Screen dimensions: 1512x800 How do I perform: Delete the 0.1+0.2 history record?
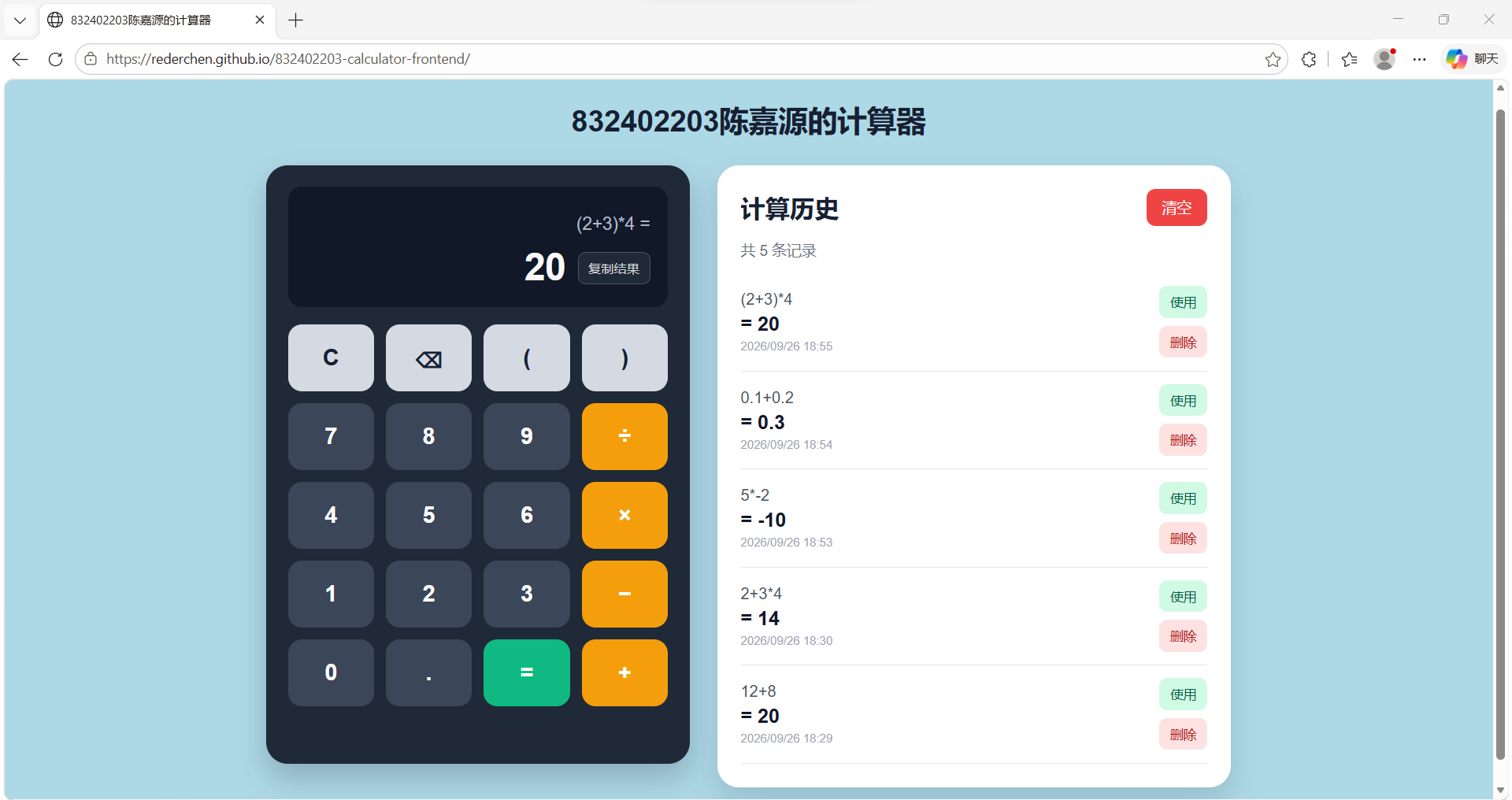pos(1183,440)
